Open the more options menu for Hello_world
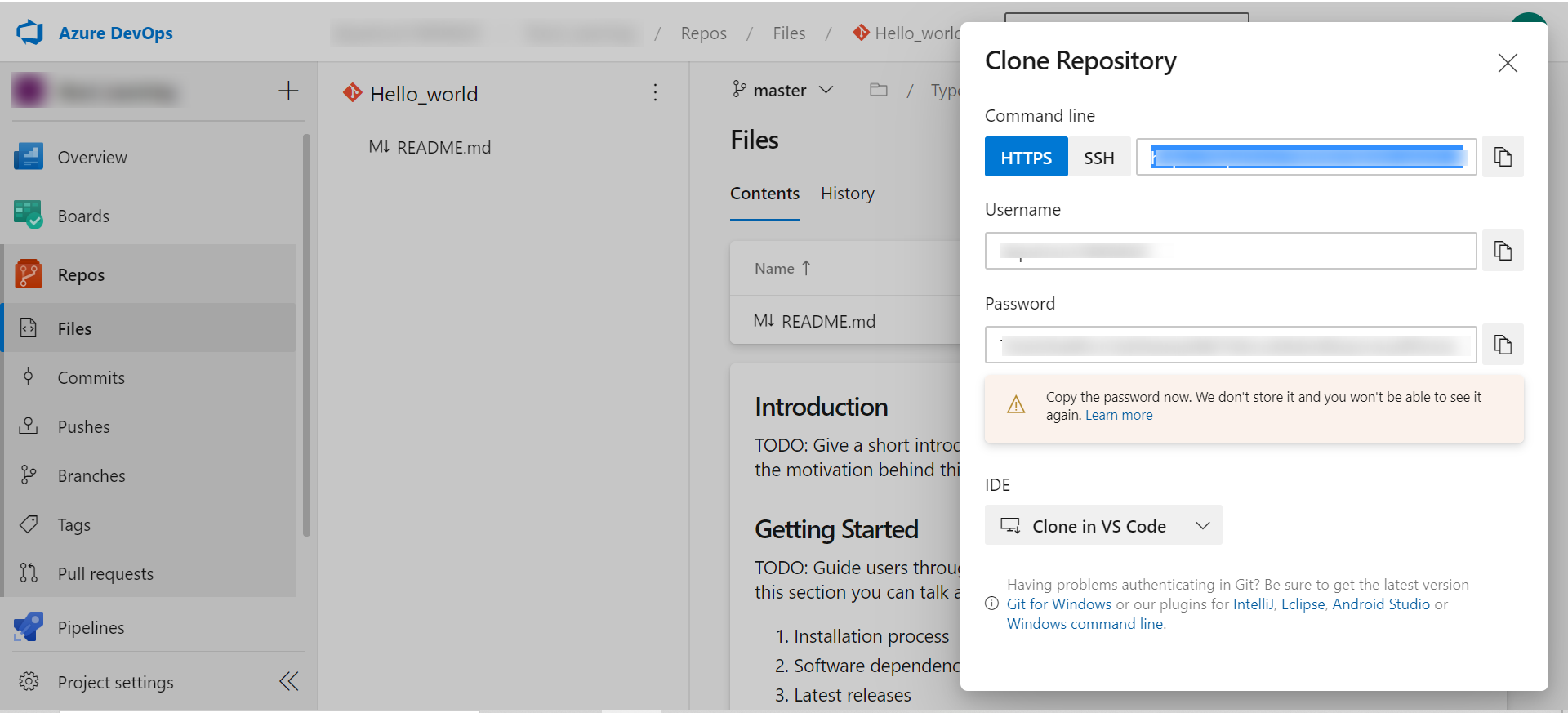The height and width of the screenshot is (713, 1568). pos(655,92)
